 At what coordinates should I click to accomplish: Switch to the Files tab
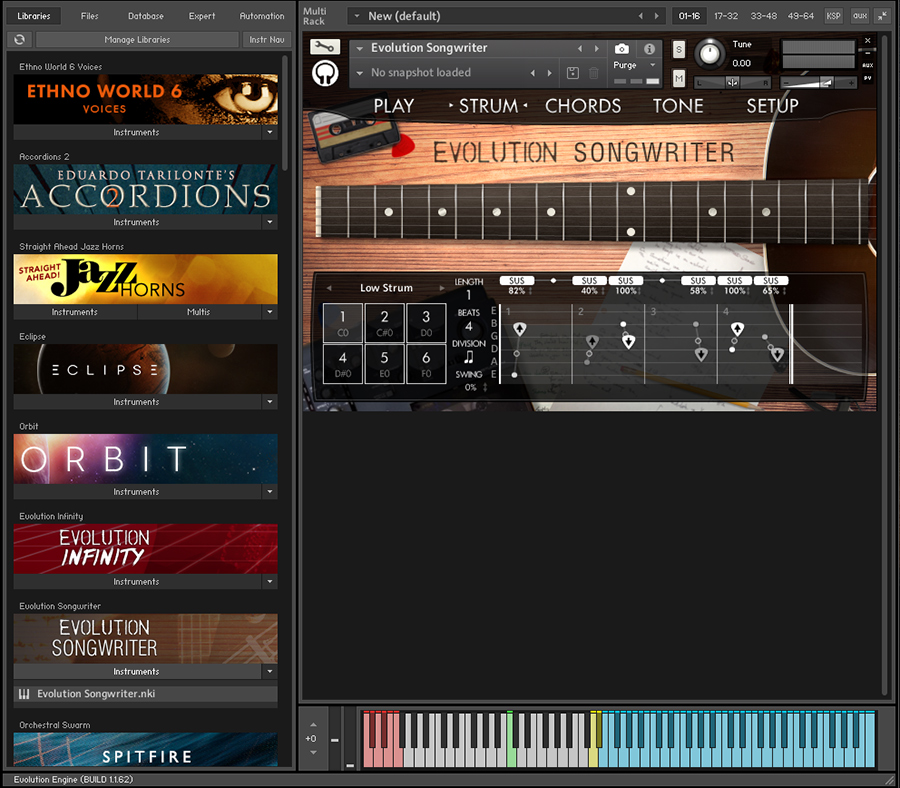point(90,16)
